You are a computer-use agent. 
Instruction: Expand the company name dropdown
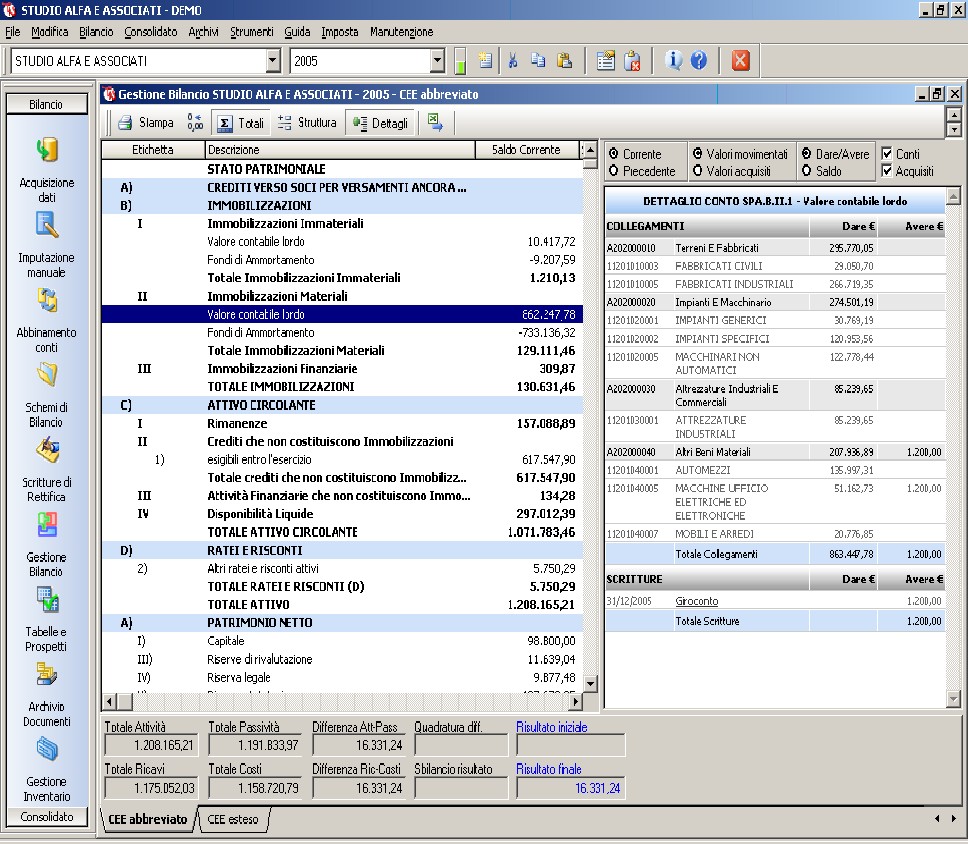[x=273, y=61]
